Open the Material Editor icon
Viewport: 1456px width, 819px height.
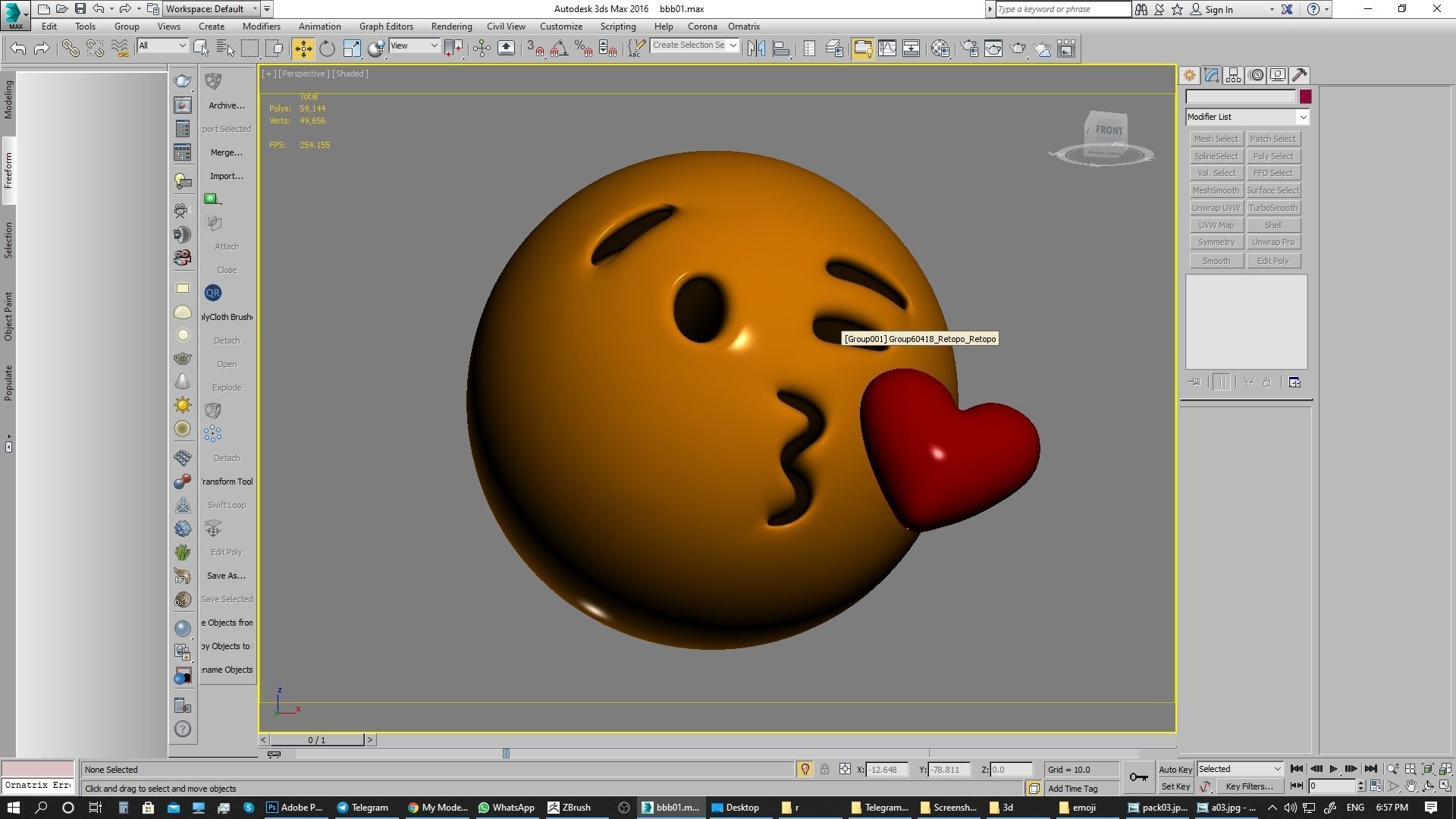(940, 49)
